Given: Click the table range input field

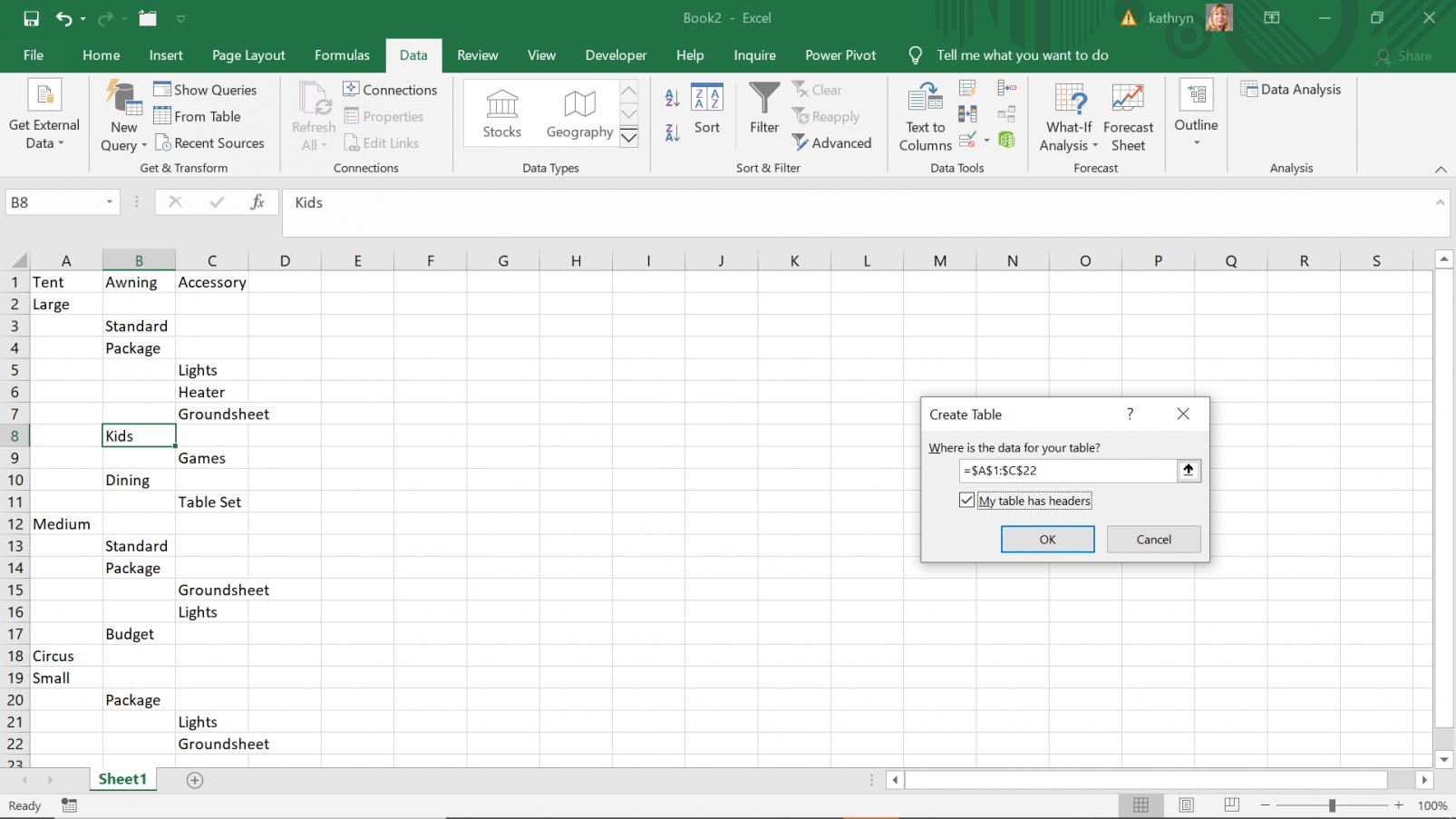Looking at the screenshot, I should click(1067, 471).
